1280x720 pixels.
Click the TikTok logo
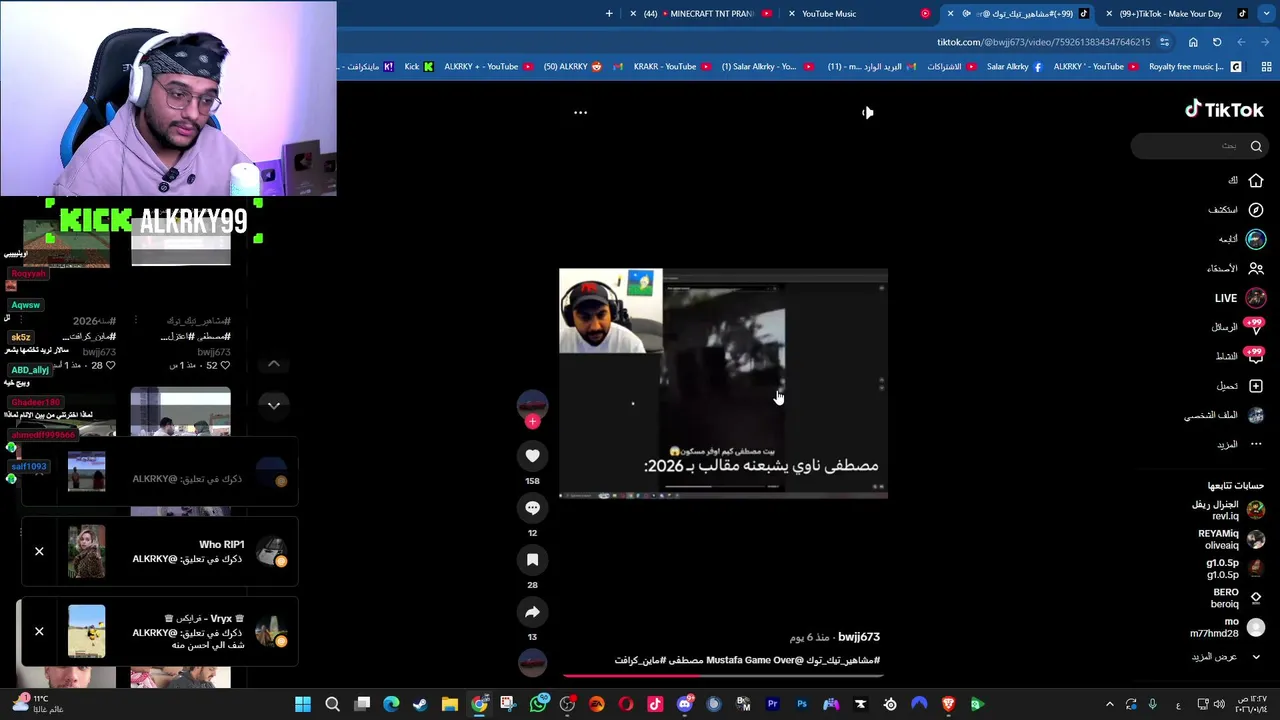pos(1224,110)
